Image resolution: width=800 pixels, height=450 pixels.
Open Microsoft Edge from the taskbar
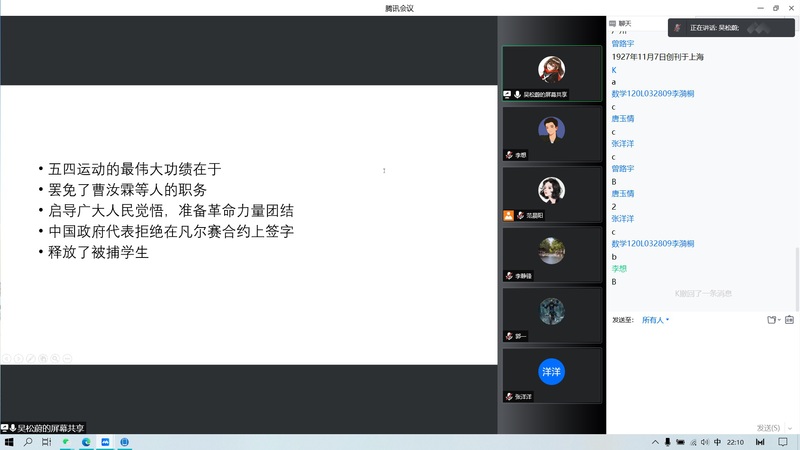(x=86, y=442)
